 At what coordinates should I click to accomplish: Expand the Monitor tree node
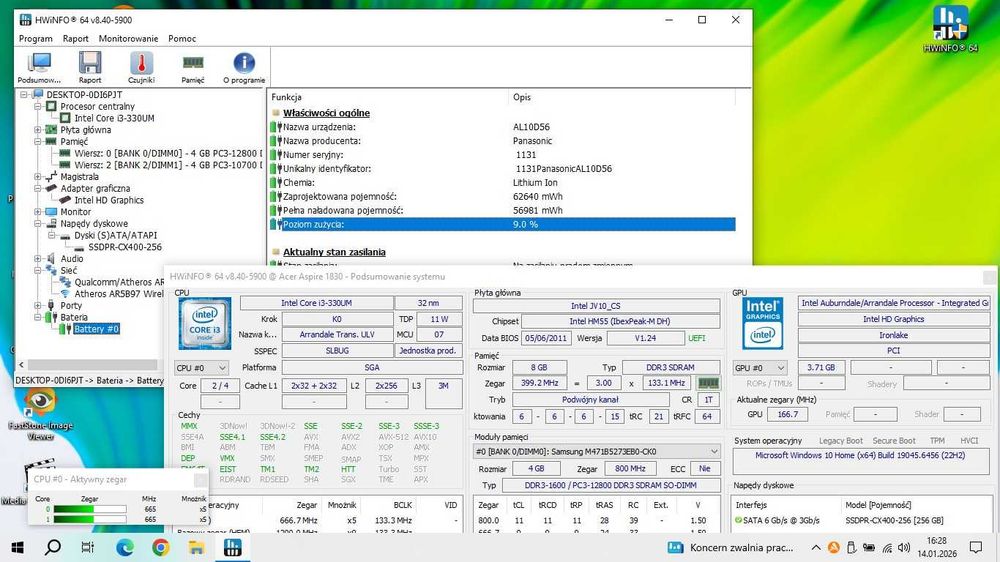[38, 212]
